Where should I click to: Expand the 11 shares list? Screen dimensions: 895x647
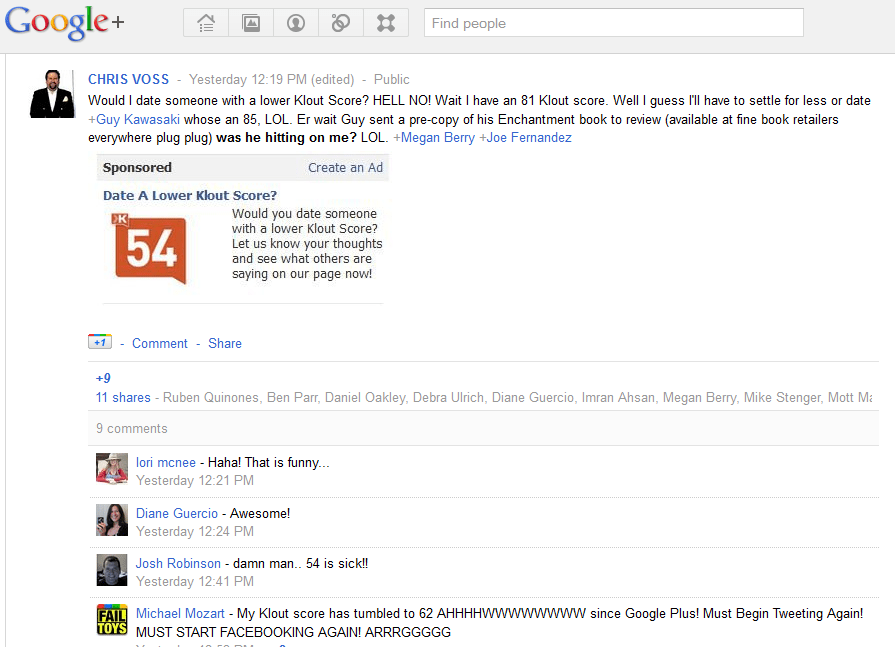click(123, 397)
